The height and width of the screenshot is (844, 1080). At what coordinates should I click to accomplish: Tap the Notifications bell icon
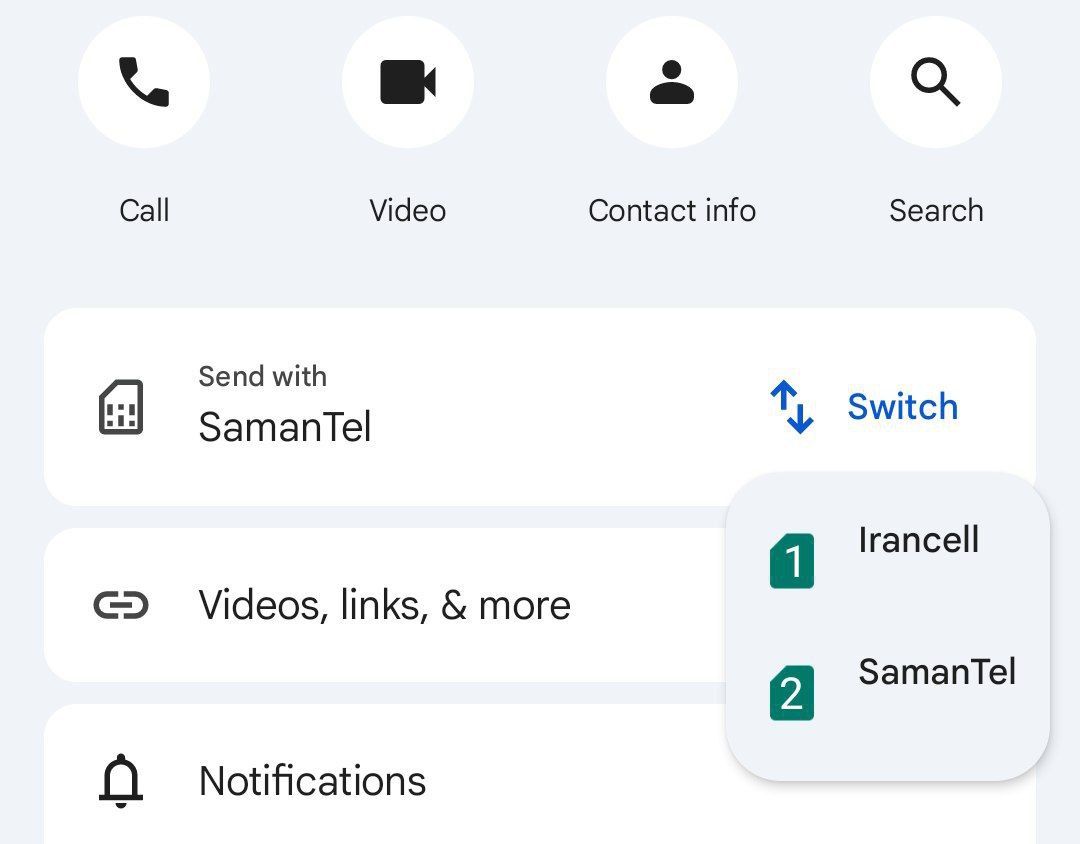coord(121,781)
